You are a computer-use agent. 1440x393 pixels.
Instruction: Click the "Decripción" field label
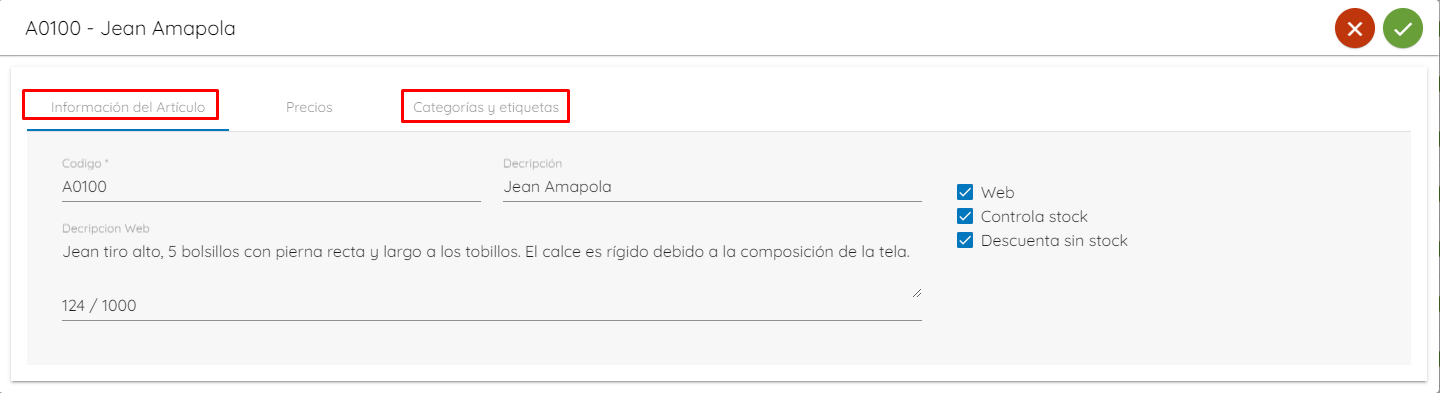533,163
